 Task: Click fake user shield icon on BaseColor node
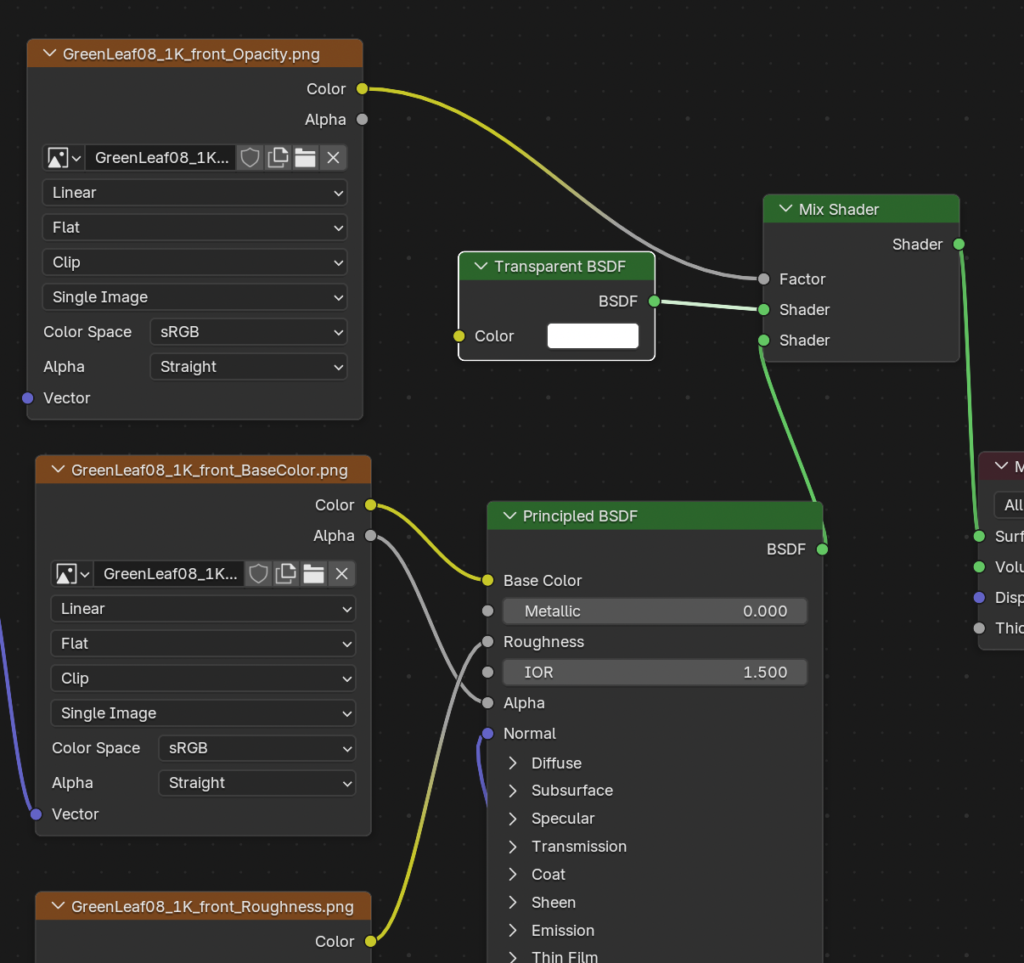[259, 574]
